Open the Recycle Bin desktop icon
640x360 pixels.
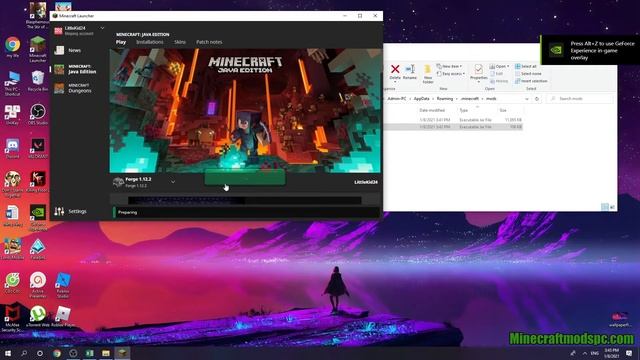[38, 81]
